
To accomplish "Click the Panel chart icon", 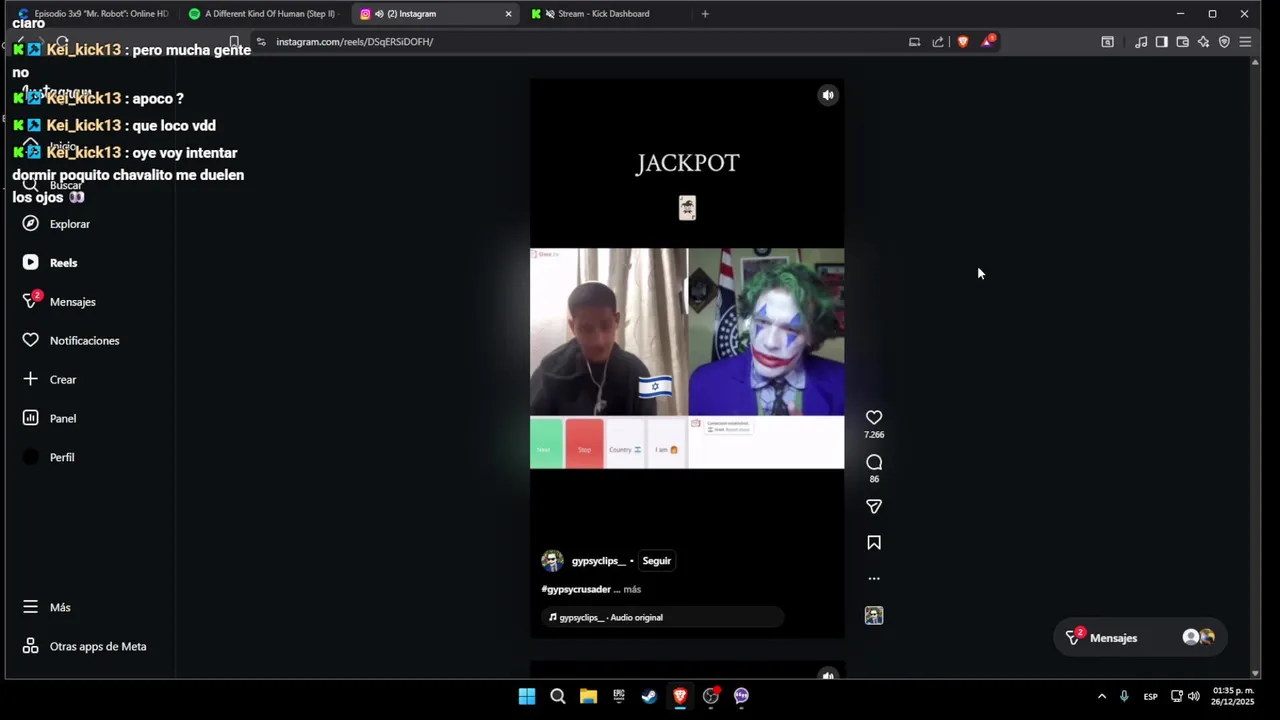I will (30, 418).
